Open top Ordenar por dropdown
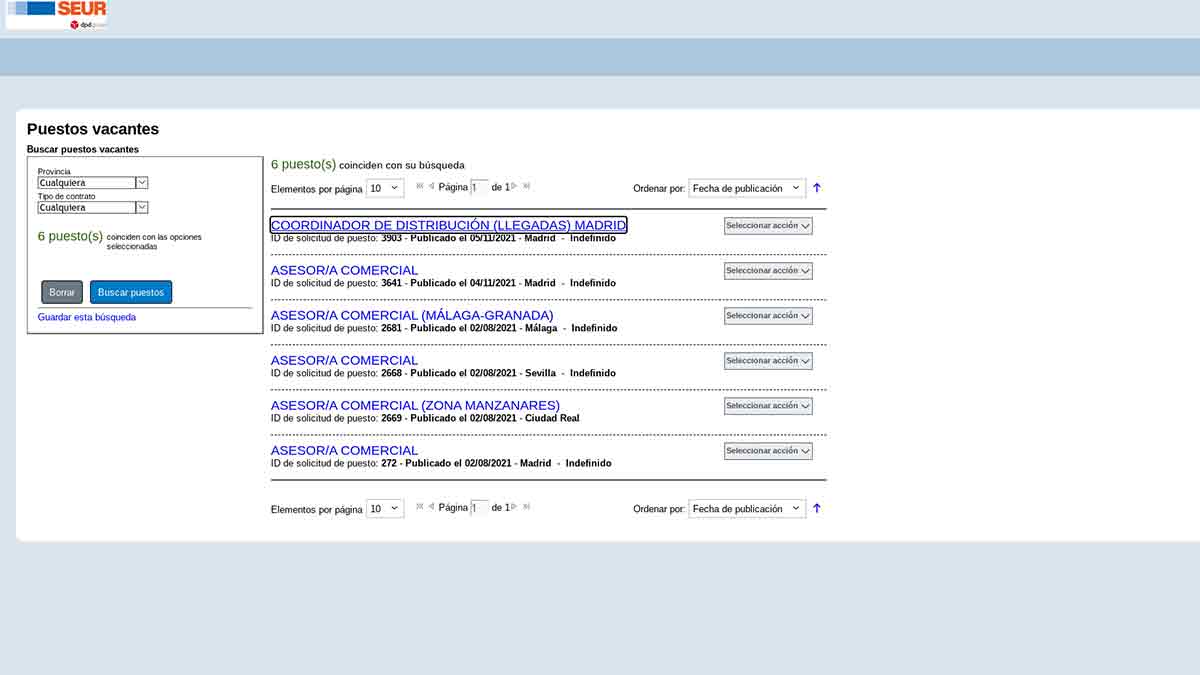1200x675 pixels. click(x=747, y=188)
